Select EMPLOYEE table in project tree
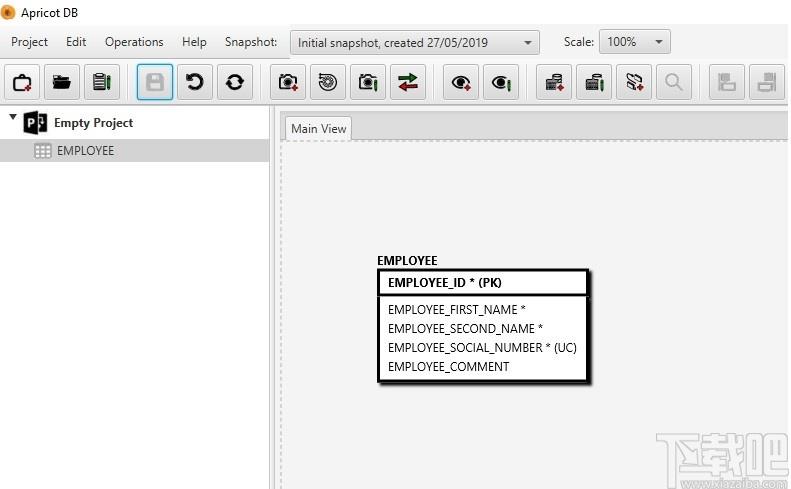The image size is (791, 489). pyautogui.click(x=85, y=151)
